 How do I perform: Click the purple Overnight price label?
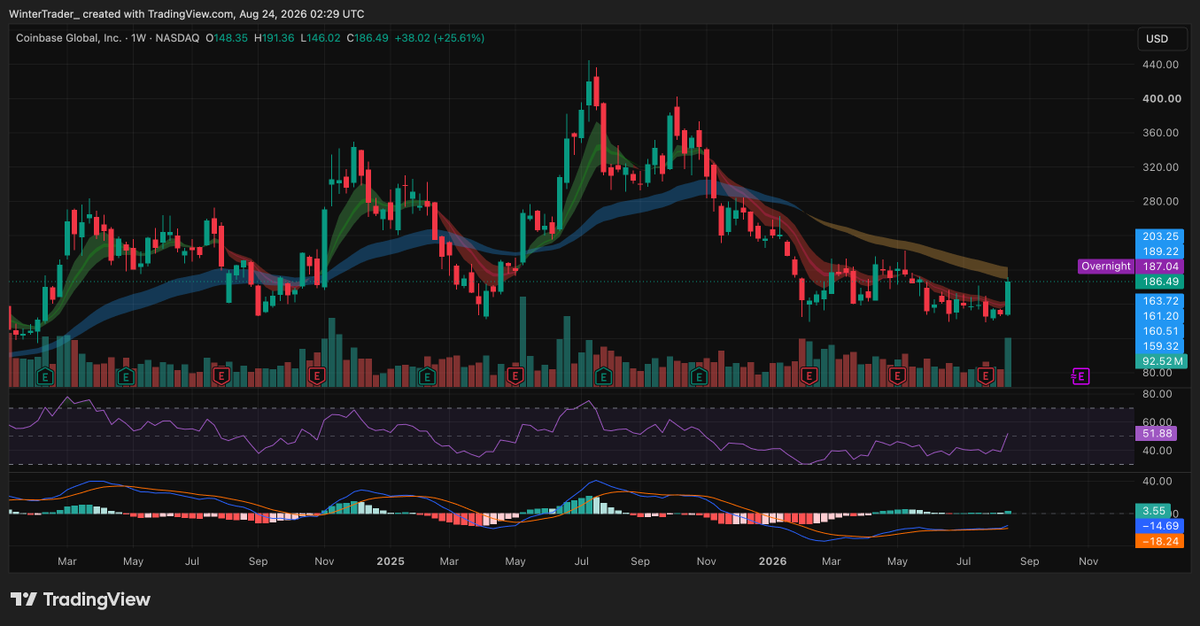pyautogui.click(x=1106, y=266)
